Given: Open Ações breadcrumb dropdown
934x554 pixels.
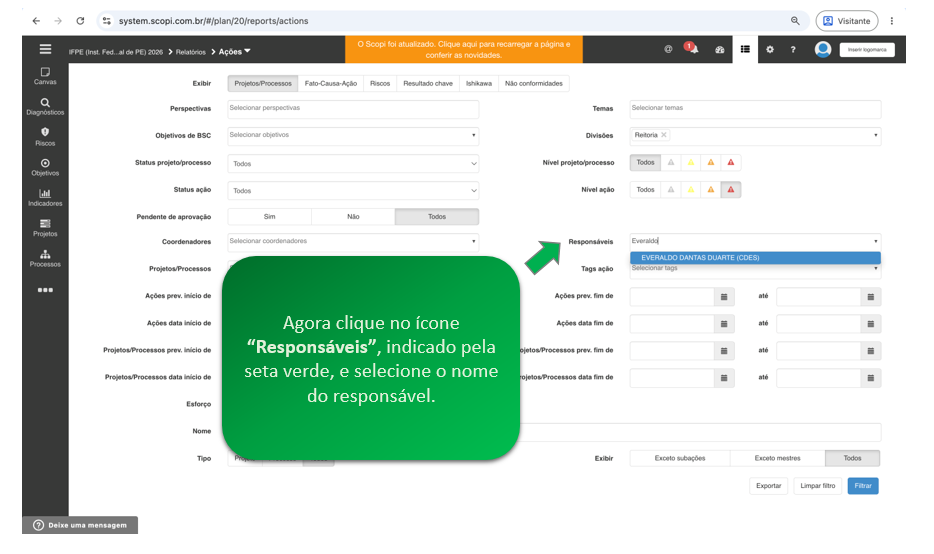Looking at the screenshot, I should [x=235, y=52].
